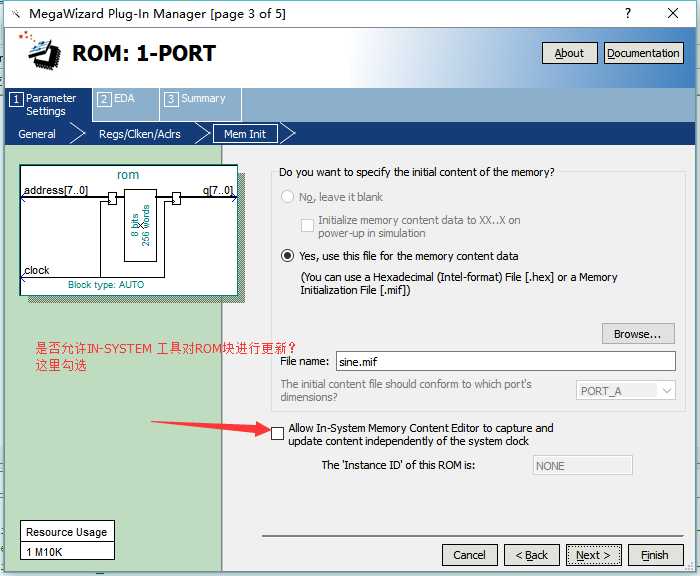Click the MegaWizard title bar icon

tap(16, 14)
